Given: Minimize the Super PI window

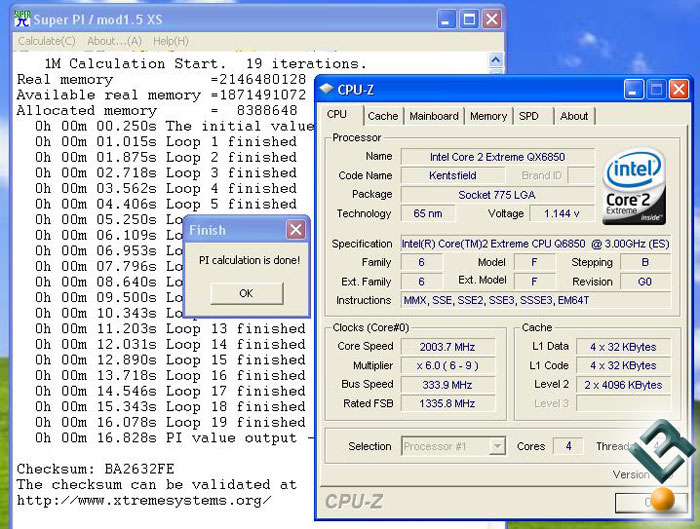Looking at the screenshot, I should (x=446, y=20).
